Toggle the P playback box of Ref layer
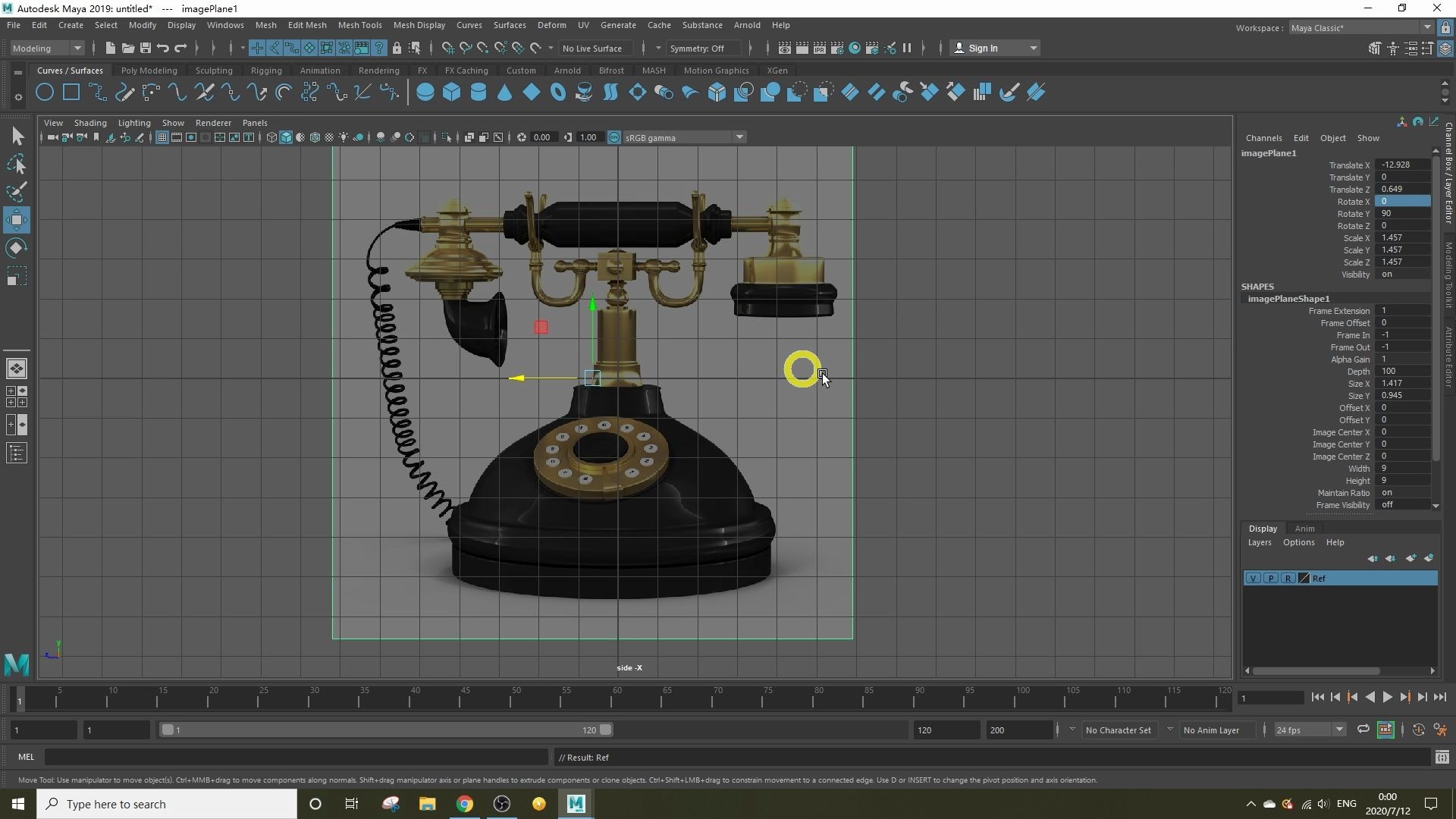 tap(1270, 579)
